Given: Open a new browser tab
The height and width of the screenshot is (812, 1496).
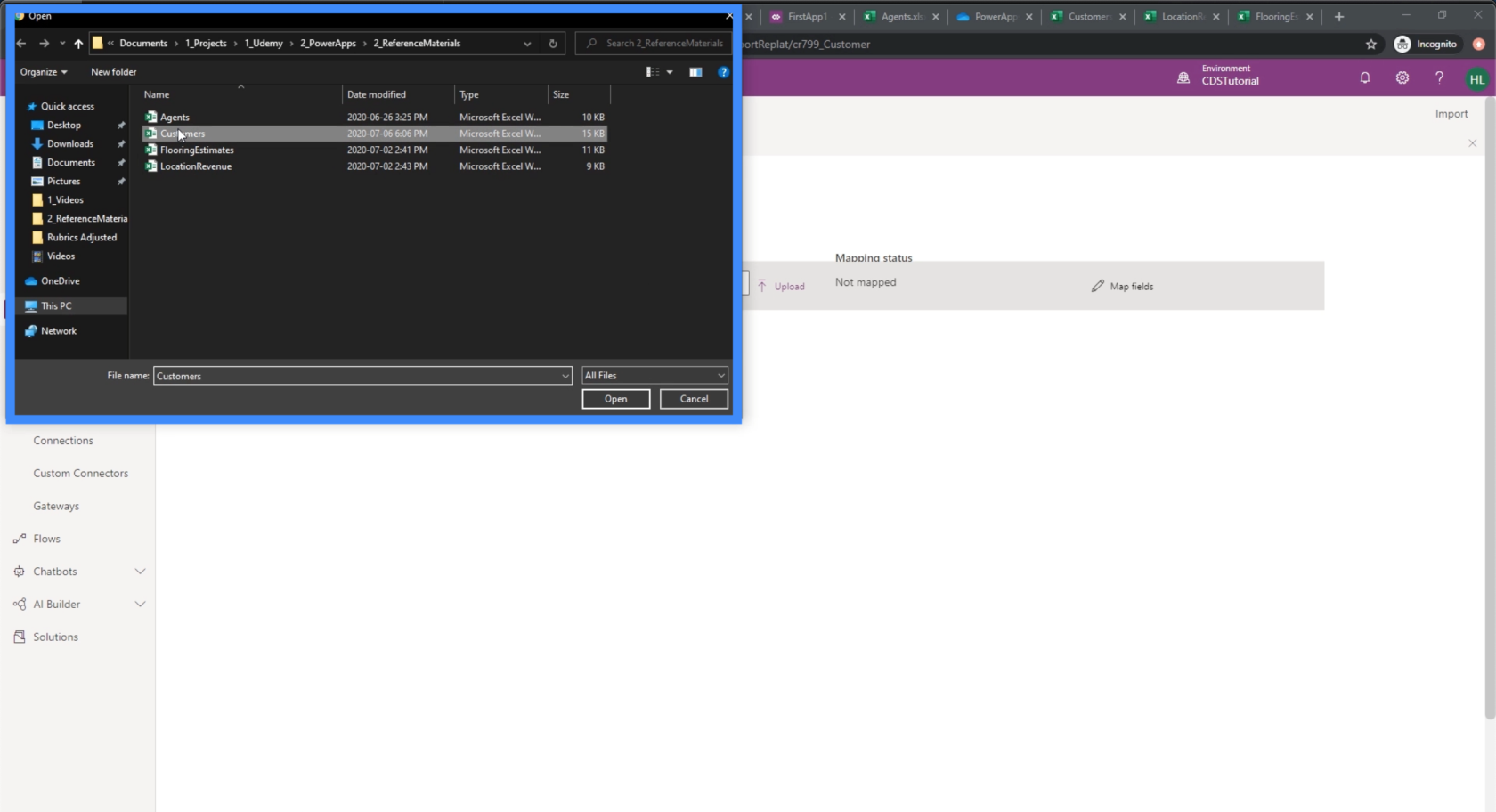Looking at the screenshot, I should [1339, 17].
